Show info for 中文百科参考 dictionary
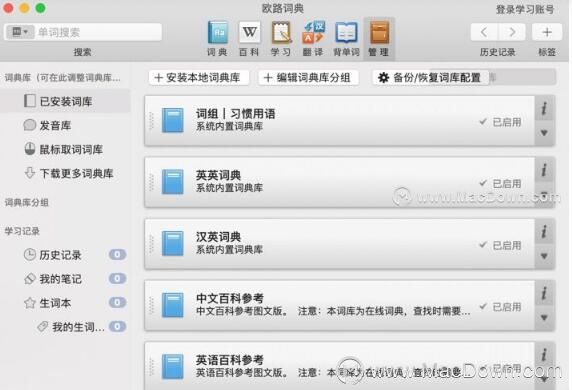Image resolution: width=572 pixels, height=390 pixels. point(544,293)
